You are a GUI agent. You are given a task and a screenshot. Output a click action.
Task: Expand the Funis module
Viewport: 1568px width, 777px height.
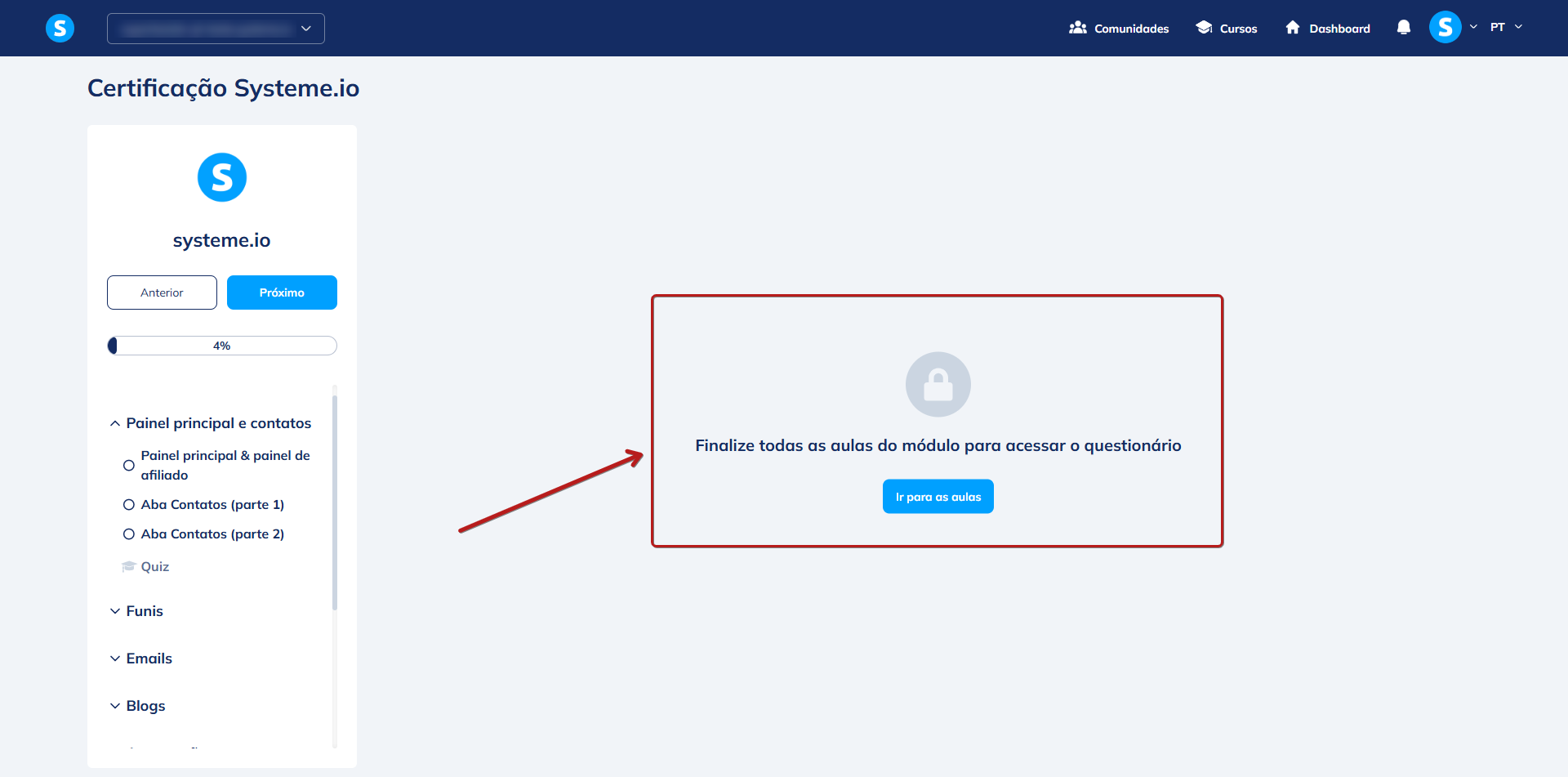click(x=136, y=611)
